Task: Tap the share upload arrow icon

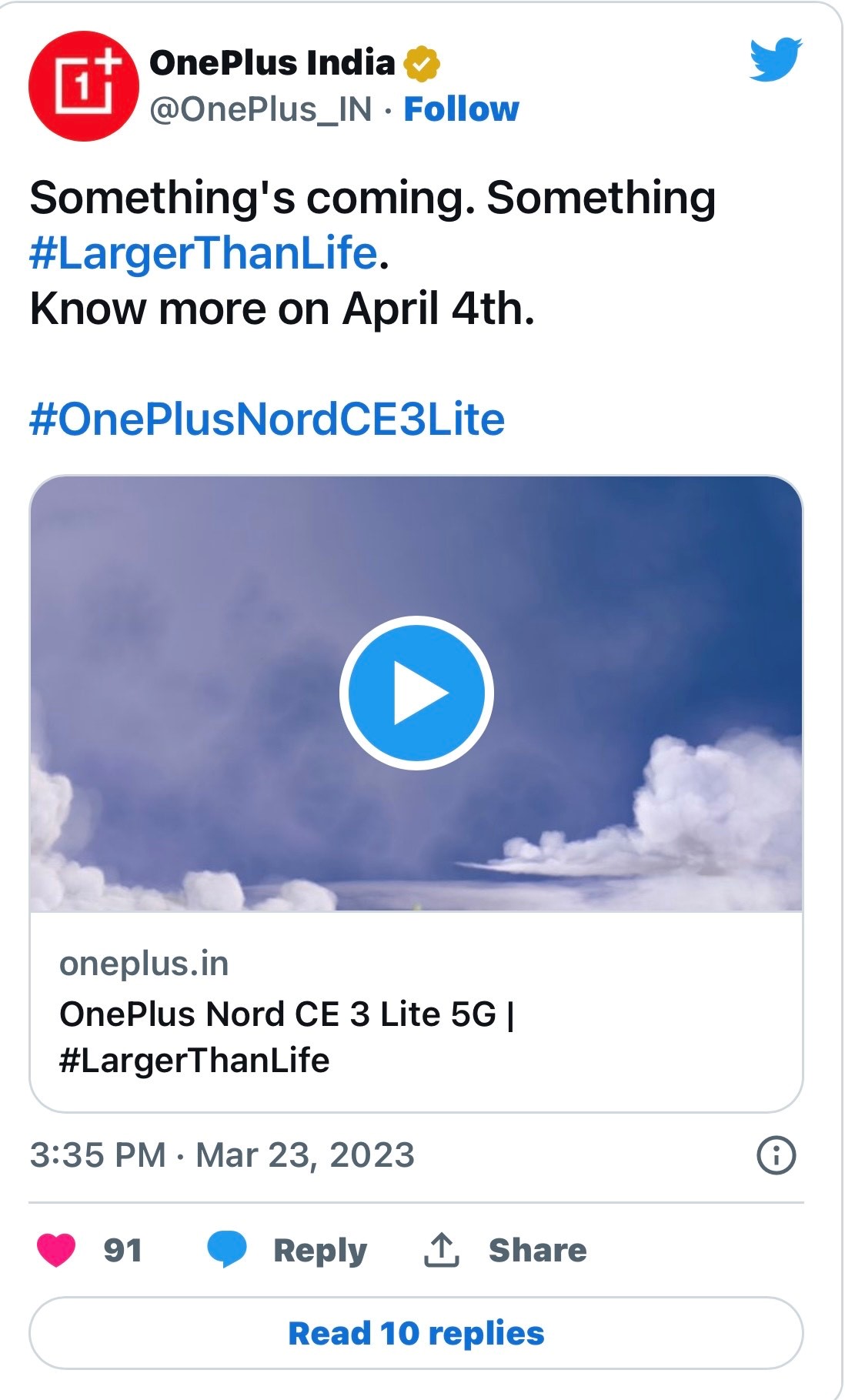Action: click(441, 1249)
